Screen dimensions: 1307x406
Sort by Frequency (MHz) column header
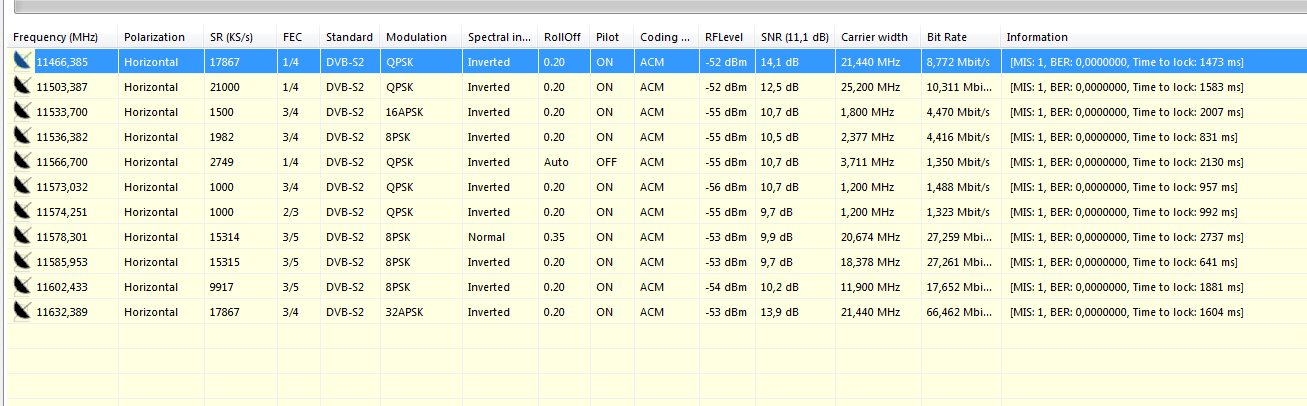coord(63,37)
